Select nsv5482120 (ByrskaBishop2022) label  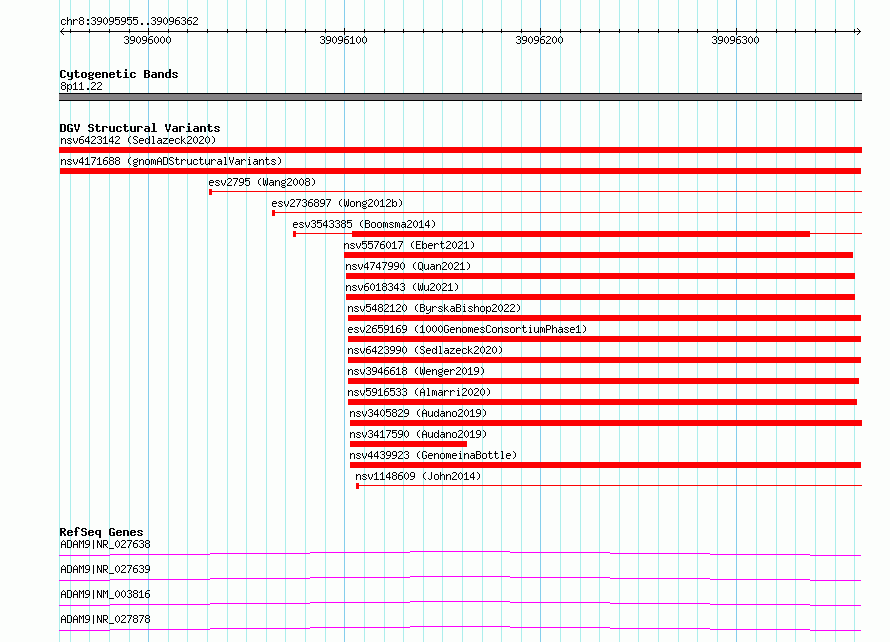point(434,308)
